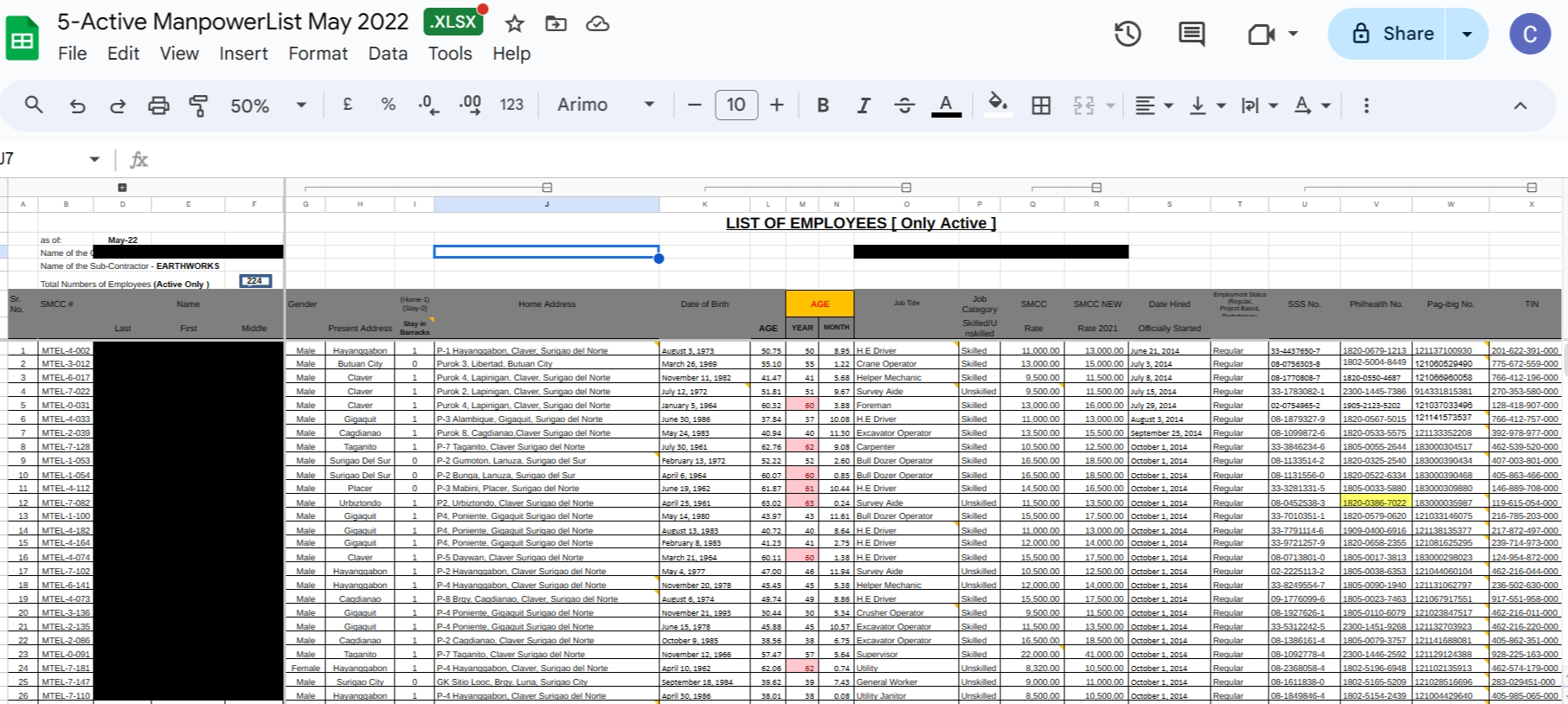Screen dimensions: 1568x704
Task: Collapse the column group ending at column R
Action: click(x=1096, y=188)
